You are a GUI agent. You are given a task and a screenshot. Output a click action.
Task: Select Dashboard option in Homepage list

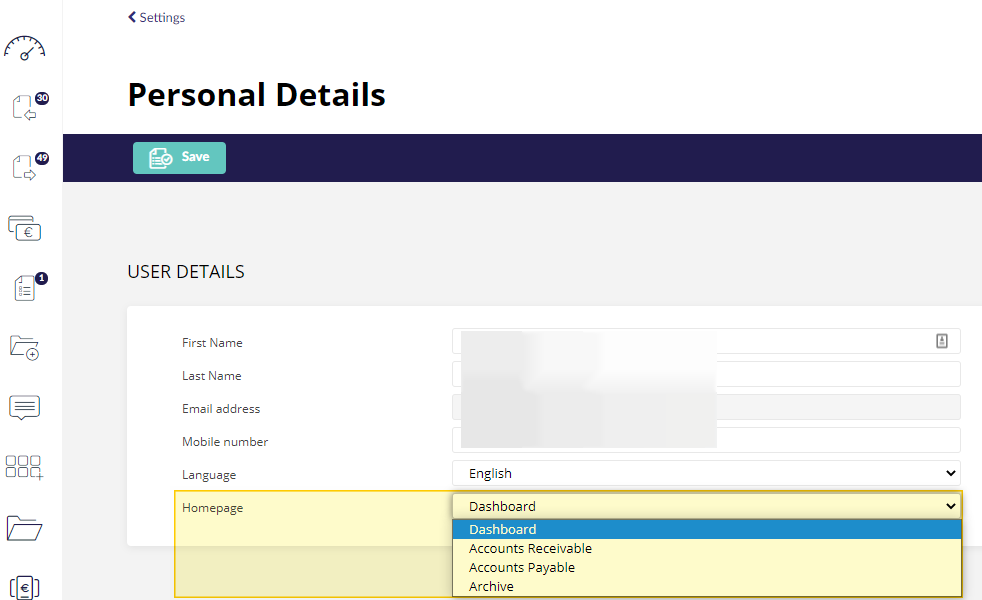coord(706,529)
